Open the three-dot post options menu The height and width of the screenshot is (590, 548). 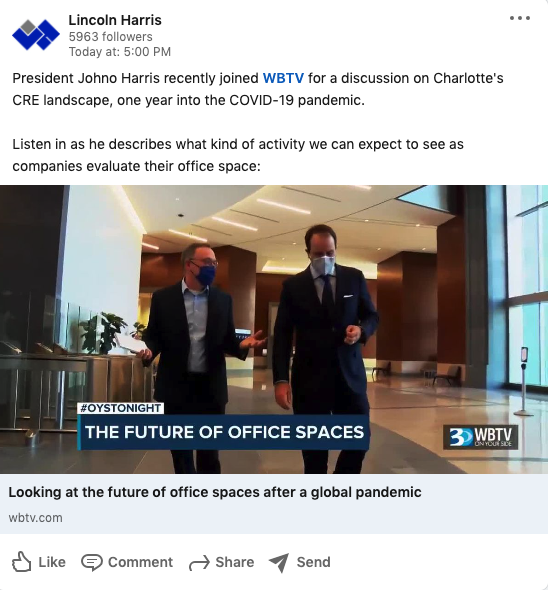click(x=520, y=18)
